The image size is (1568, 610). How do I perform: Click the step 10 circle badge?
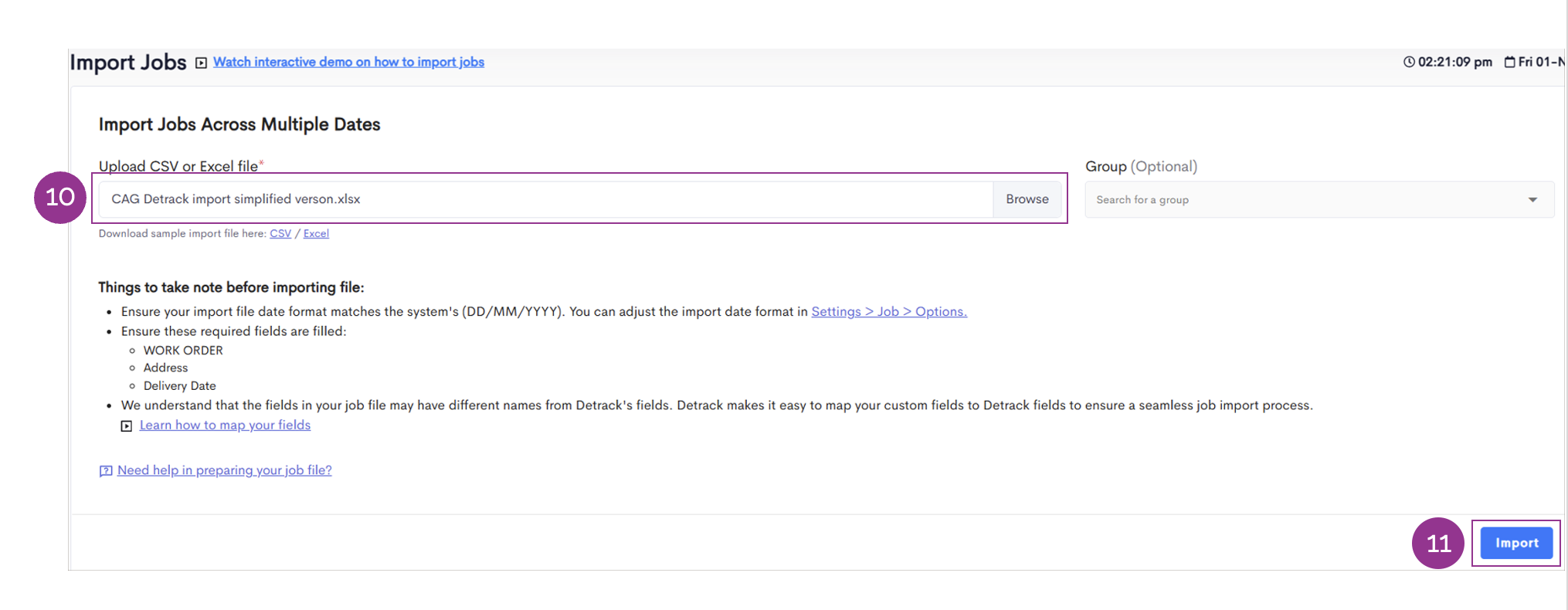(x=60, y=198)
